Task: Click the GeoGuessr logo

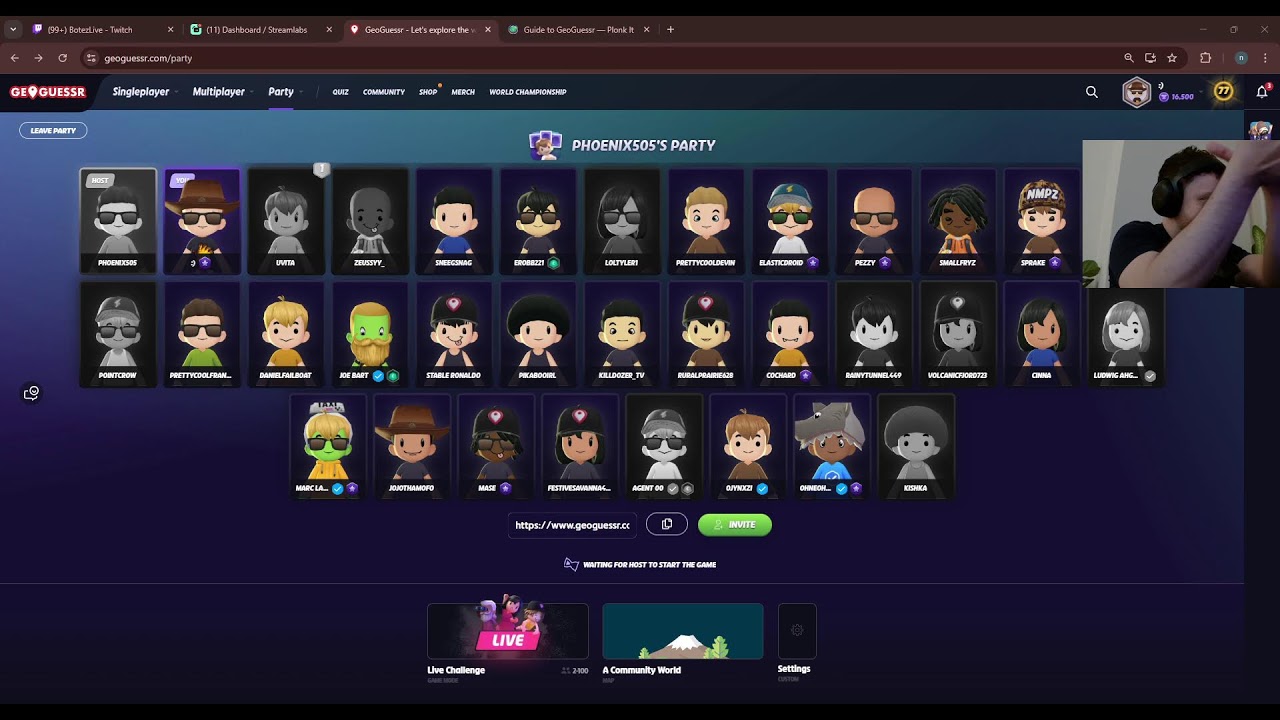Action: [x=48, y=92]
